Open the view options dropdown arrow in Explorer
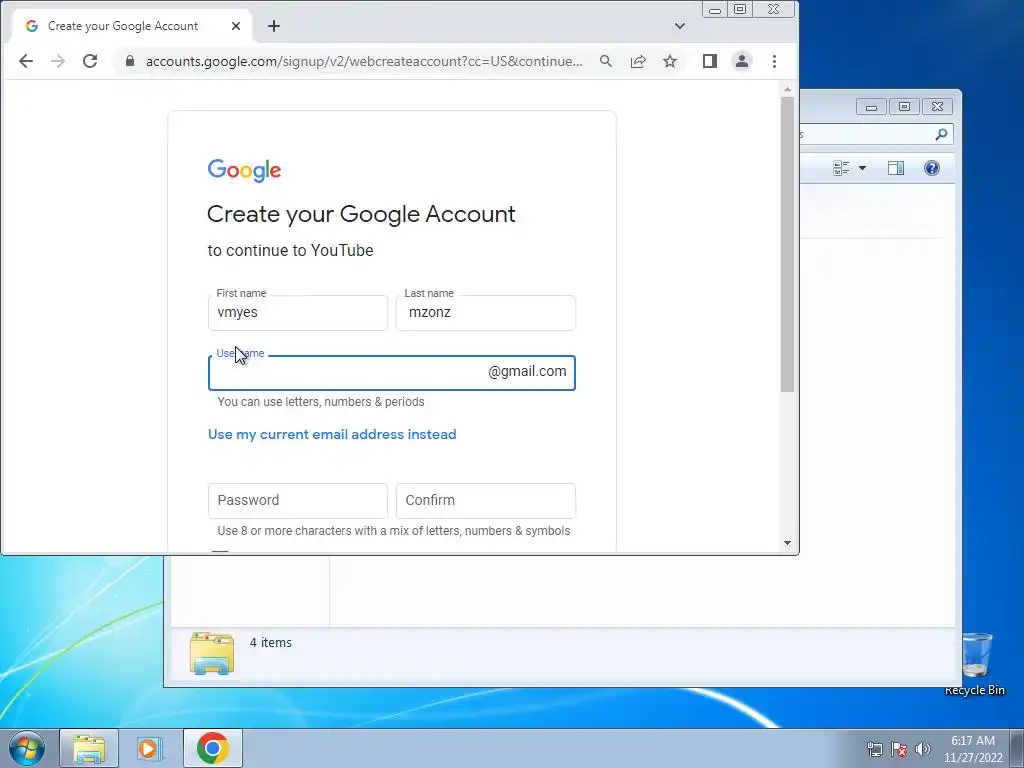Screen dimensions: 1024x768 pyautogui.click(x=862, y=168)
